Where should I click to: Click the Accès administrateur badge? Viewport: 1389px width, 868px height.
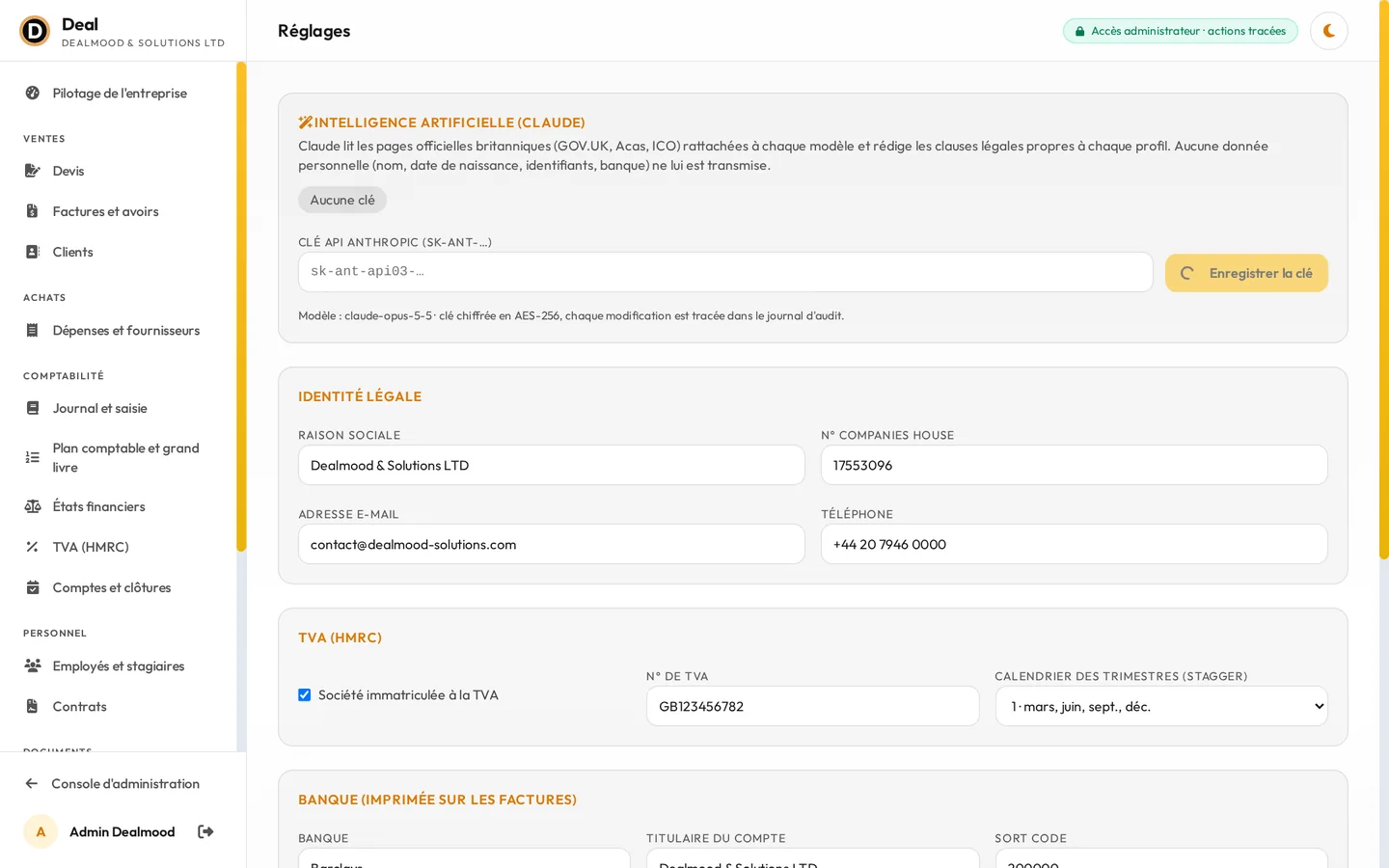point(1181,31)
